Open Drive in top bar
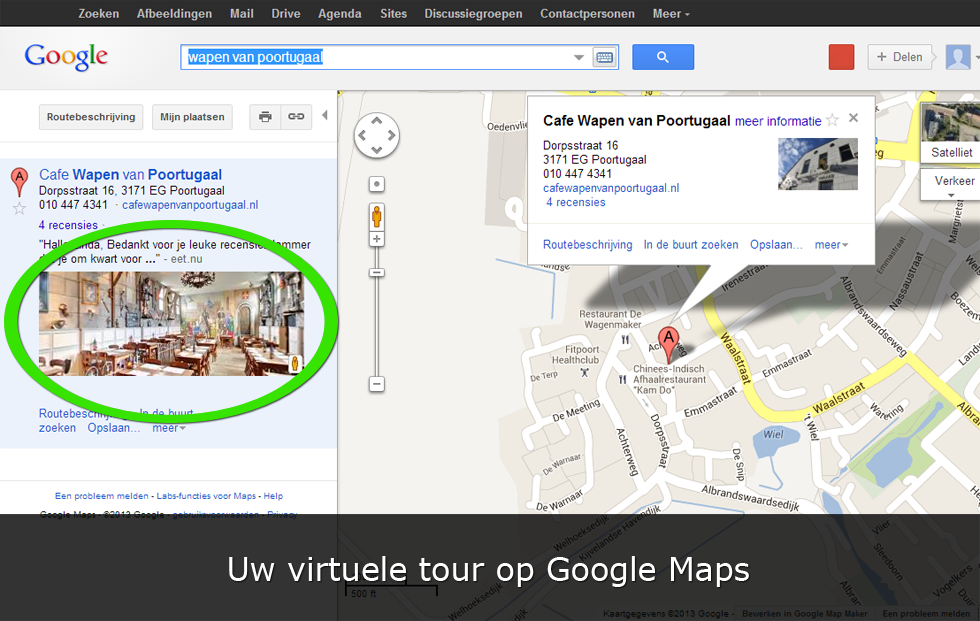This screenshot has height=621, width=980. click(x=286, y=14)
